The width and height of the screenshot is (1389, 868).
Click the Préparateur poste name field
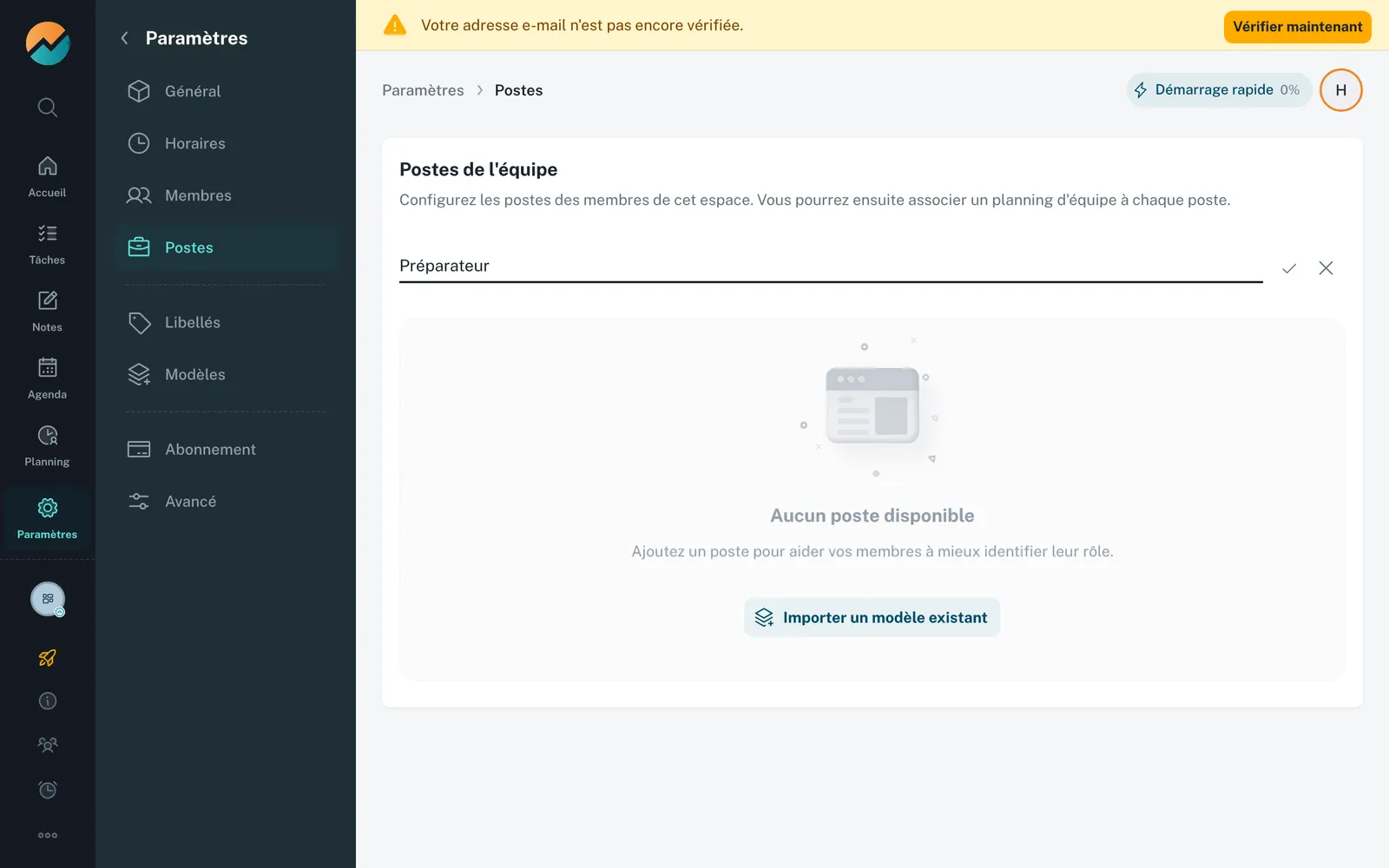coord(831,266)
